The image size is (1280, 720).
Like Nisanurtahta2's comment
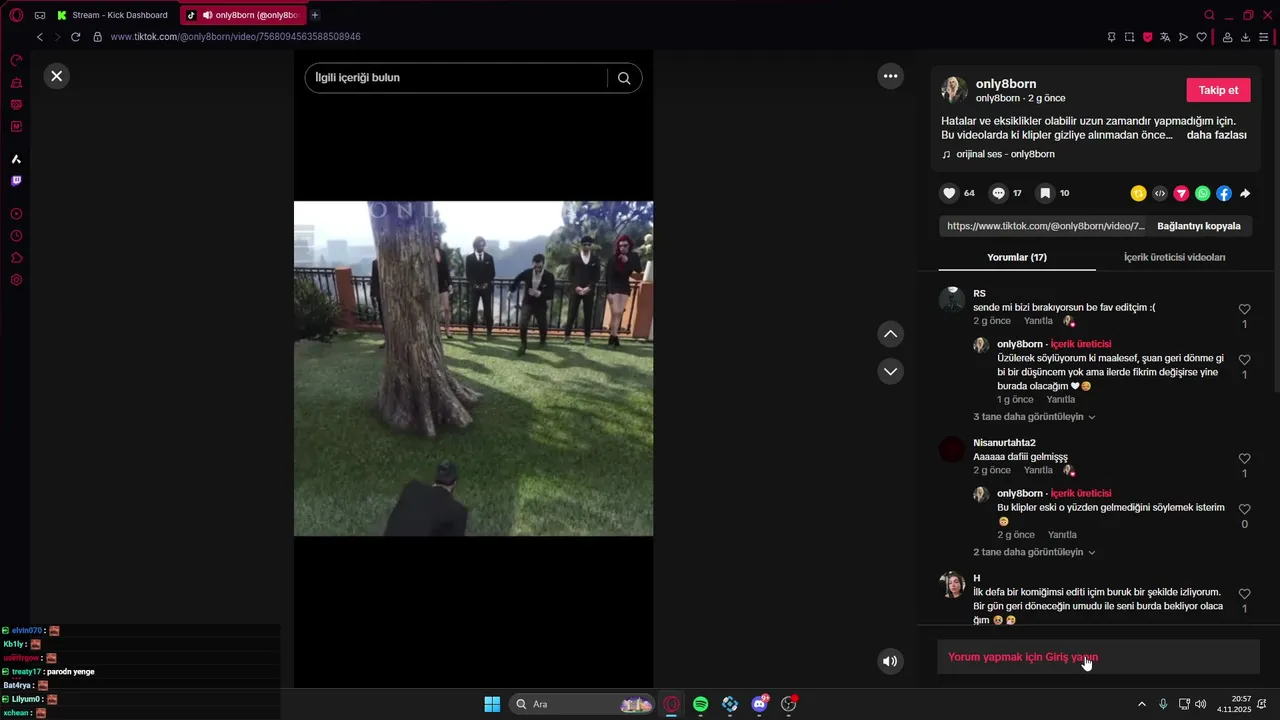click(x=1244, y=460)
